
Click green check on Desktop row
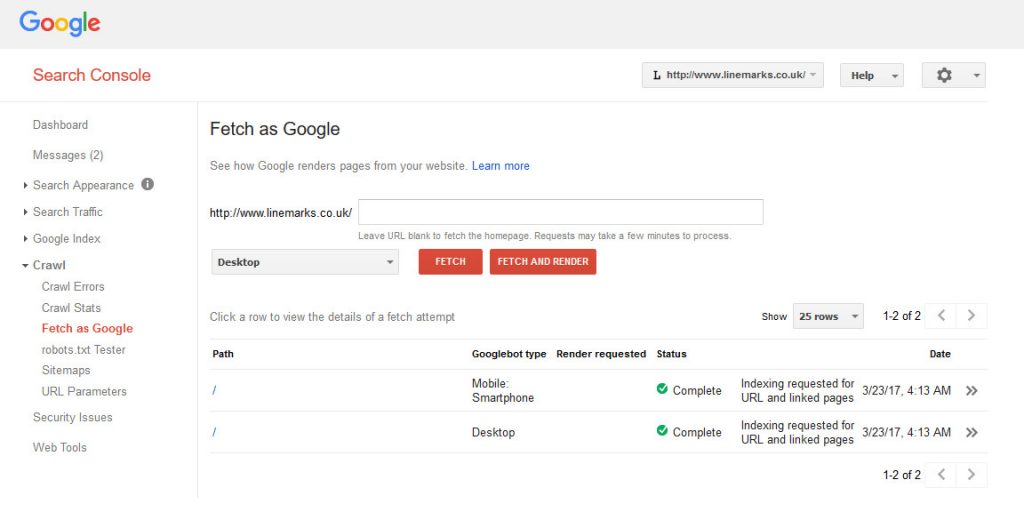[662, 431]
